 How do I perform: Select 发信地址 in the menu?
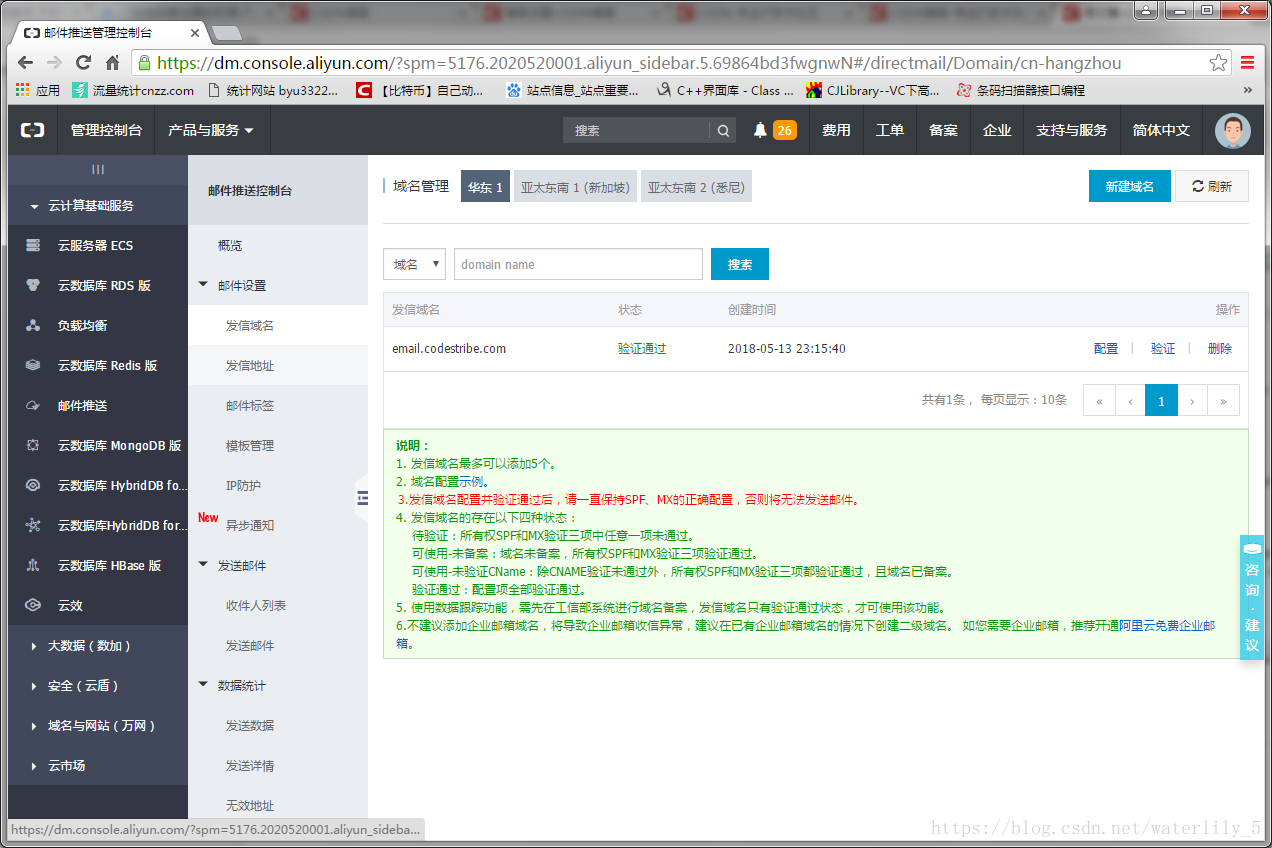click(x=250, y=366)
